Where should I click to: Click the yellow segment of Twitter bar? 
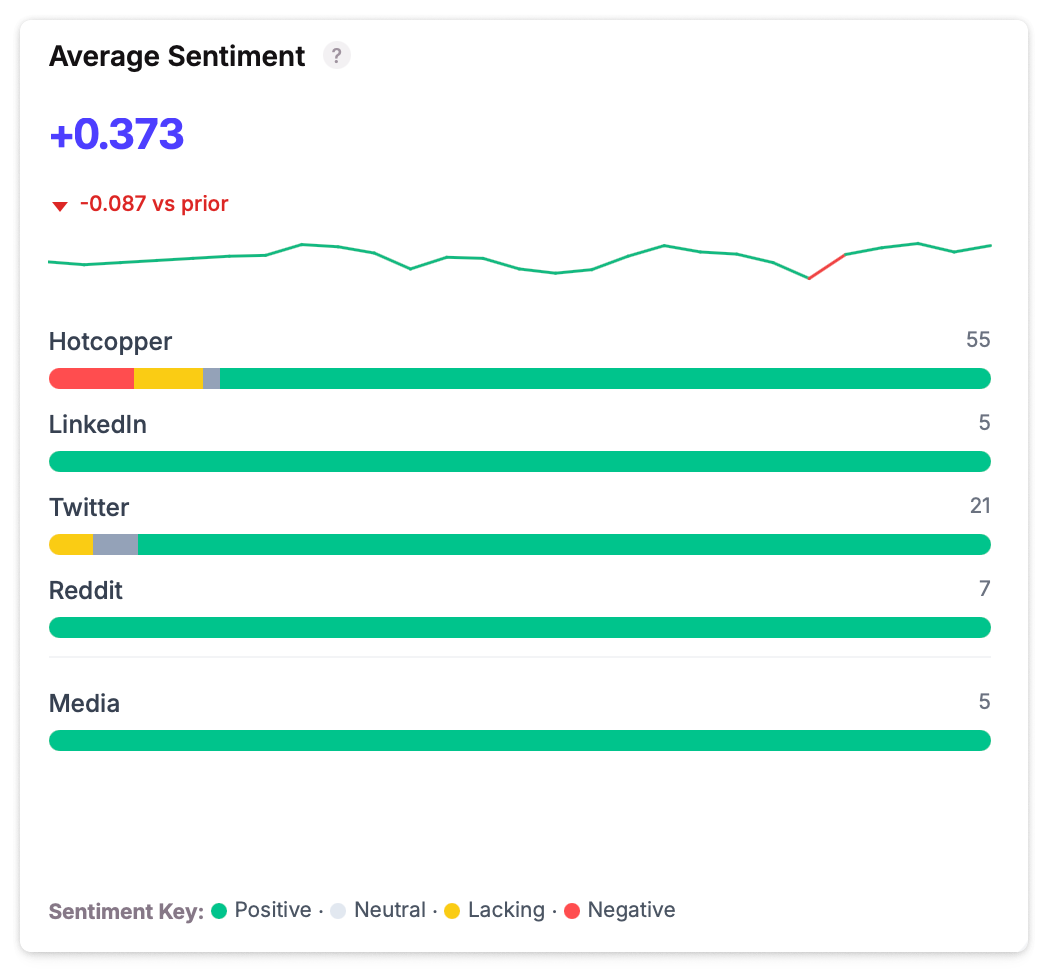coord(71,544)
